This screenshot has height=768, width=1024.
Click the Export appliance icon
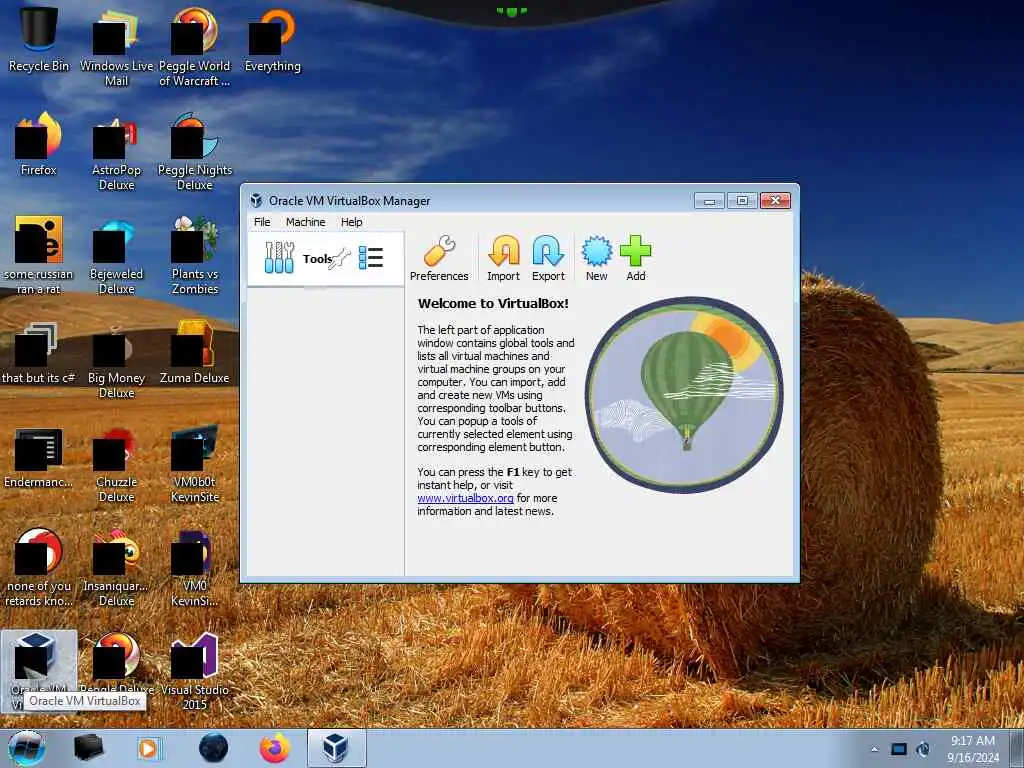pos(548,259)
